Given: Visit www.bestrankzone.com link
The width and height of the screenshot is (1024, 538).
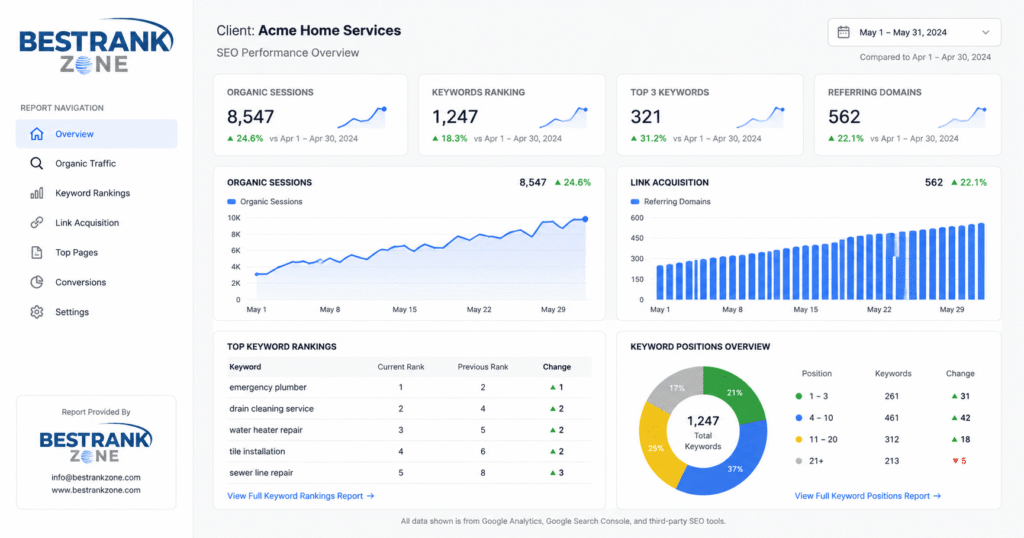Looking at the screenshot, I should click(96, 490).
